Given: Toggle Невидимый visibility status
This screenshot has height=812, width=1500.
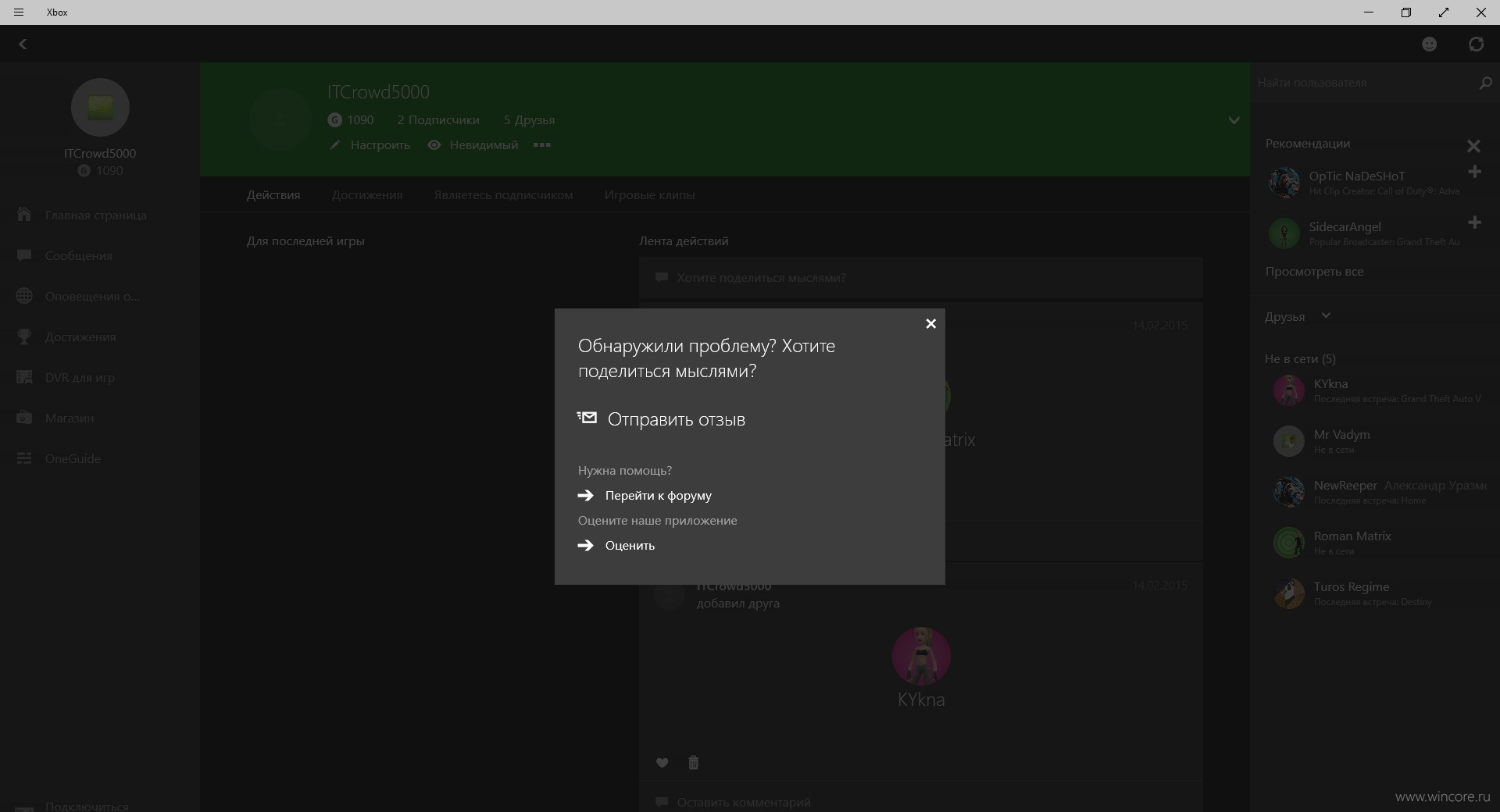Looking at the screenshot, I should point(473,144).
